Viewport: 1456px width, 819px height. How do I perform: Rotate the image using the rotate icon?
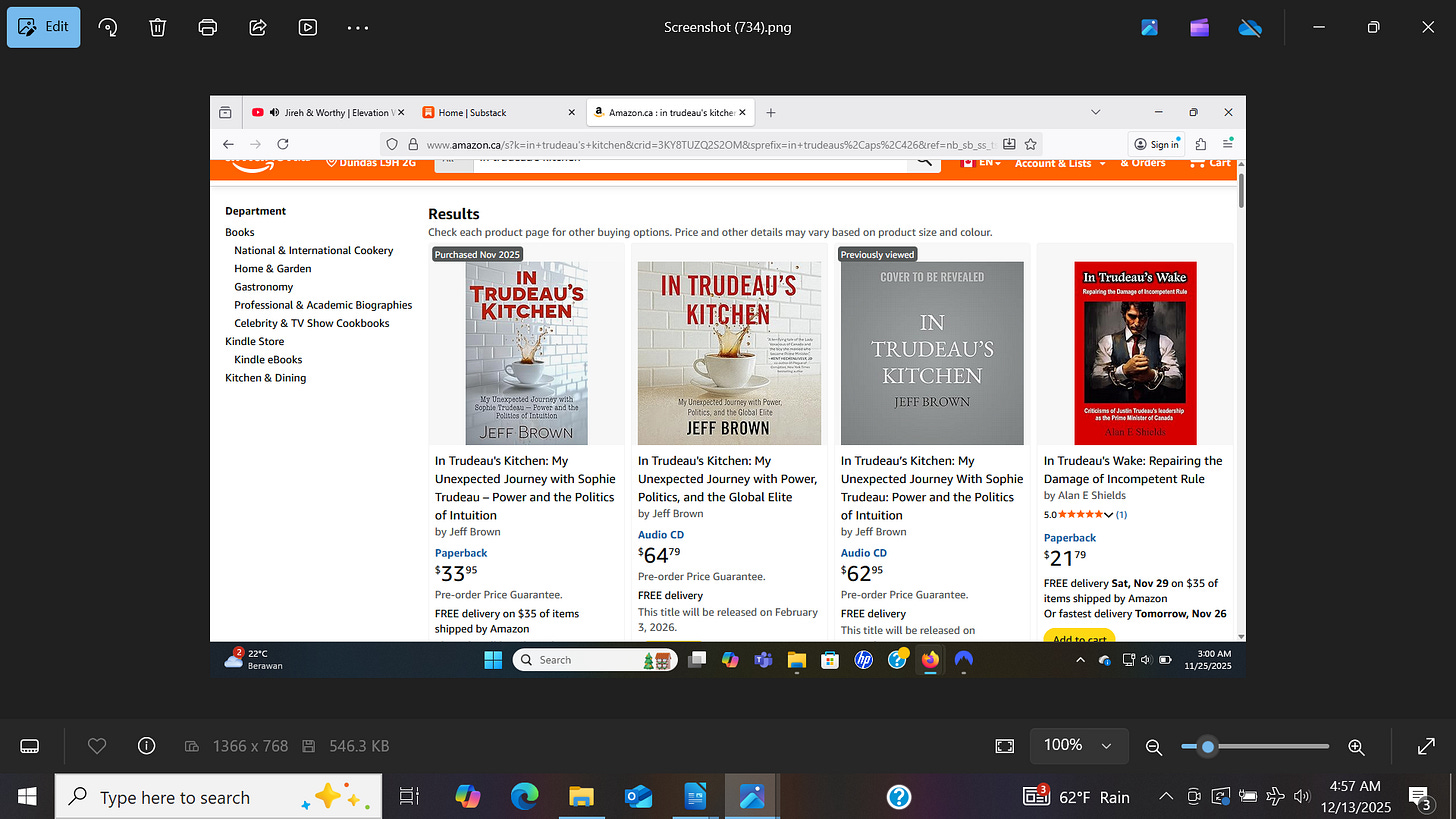point(108,27)
